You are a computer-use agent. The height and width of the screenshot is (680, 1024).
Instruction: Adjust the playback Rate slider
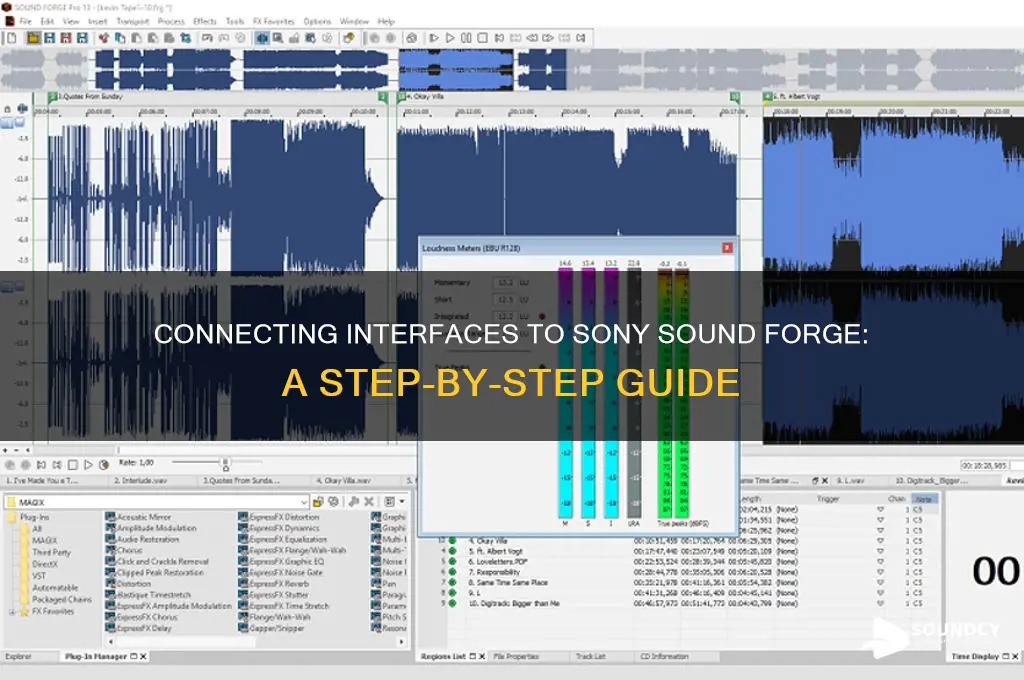tap(225, 464)
